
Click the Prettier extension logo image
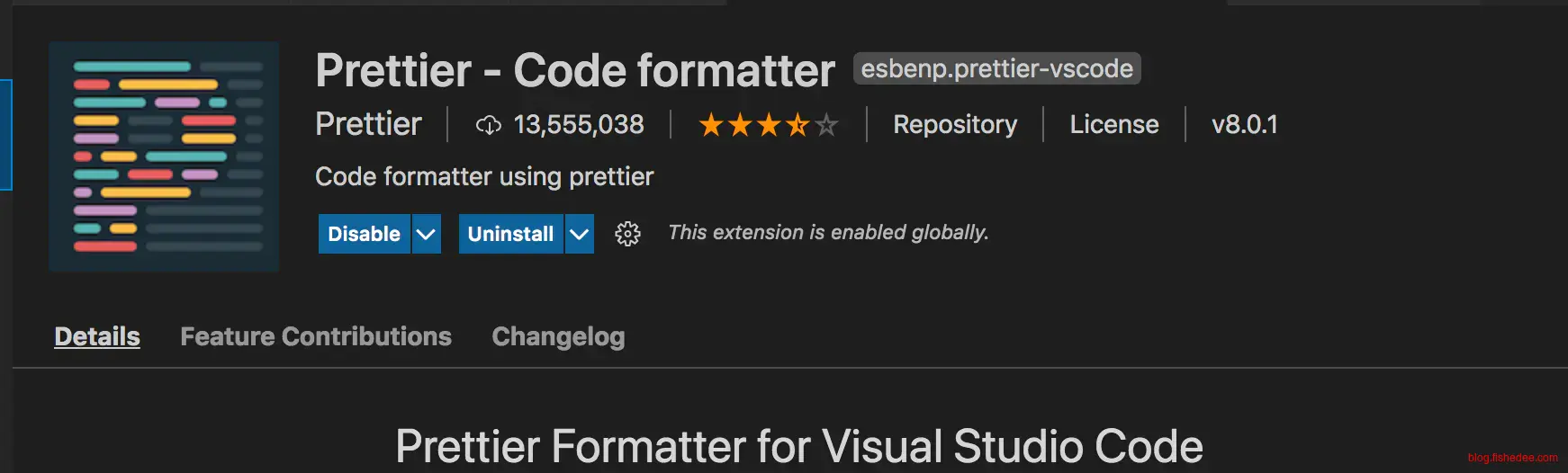tap(164, 156)
